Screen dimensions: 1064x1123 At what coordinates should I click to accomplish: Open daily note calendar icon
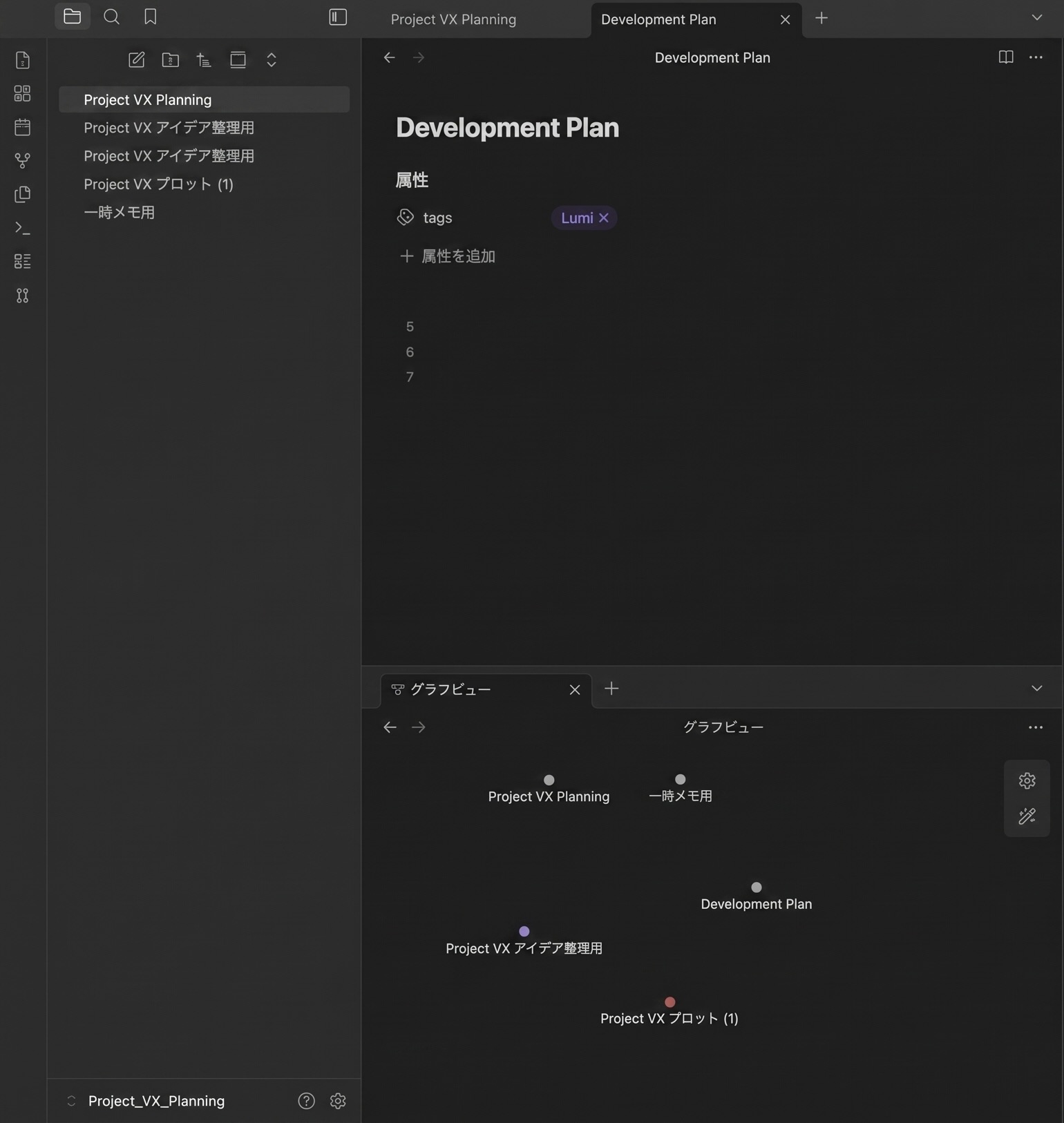point(23,127)
